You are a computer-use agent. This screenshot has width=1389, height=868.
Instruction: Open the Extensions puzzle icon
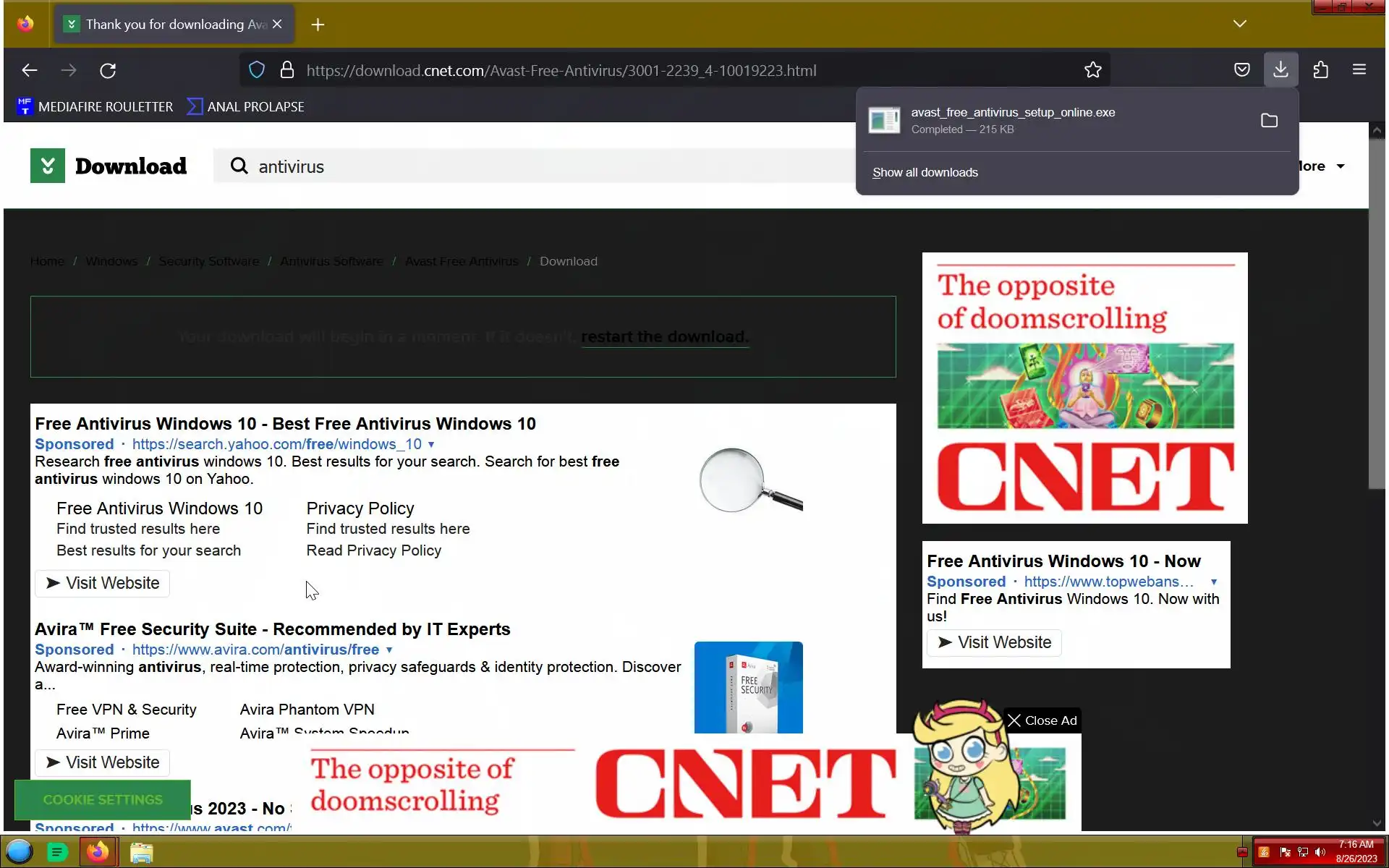(x=1320, y=69)
